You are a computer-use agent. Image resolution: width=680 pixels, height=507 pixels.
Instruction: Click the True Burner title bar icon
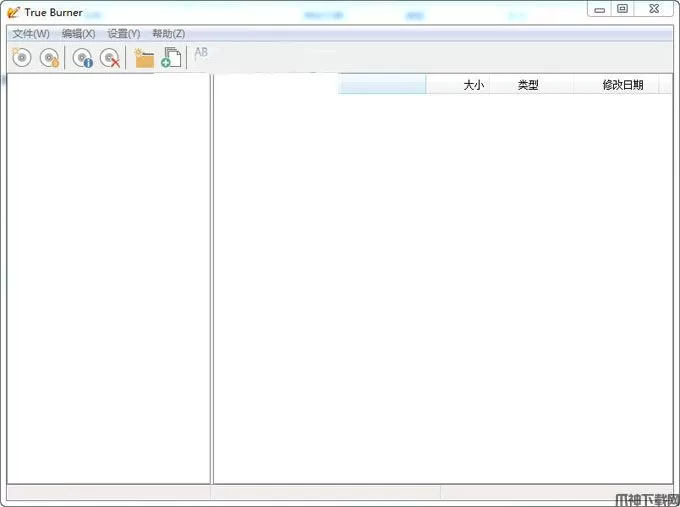(x=13, y=13)
